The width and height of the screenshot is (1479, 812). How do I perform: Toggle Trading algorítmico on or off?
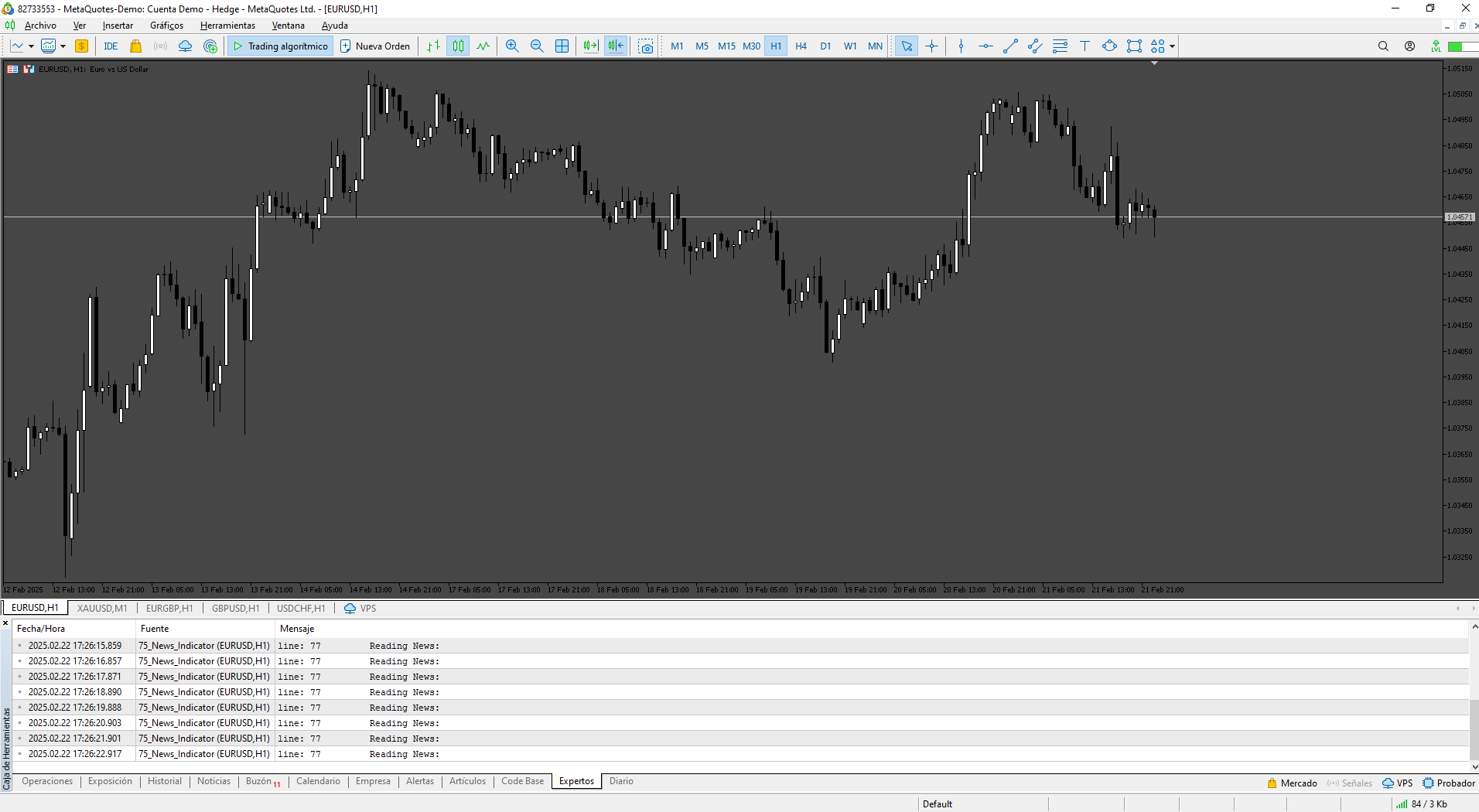pyautogui.click(x=281, y=46)
